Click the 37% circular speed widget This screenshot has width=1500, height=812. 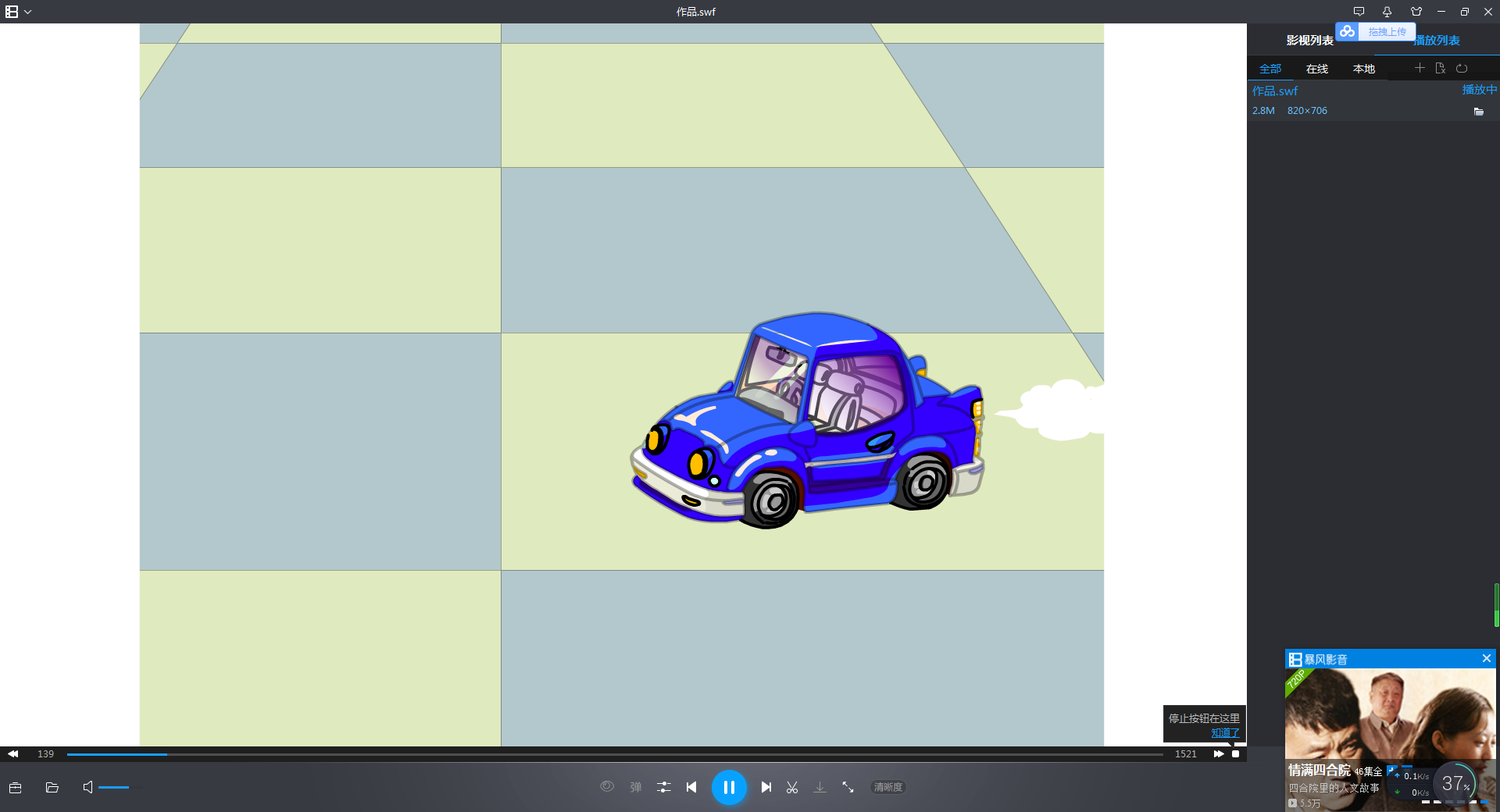click(1455, 783)
